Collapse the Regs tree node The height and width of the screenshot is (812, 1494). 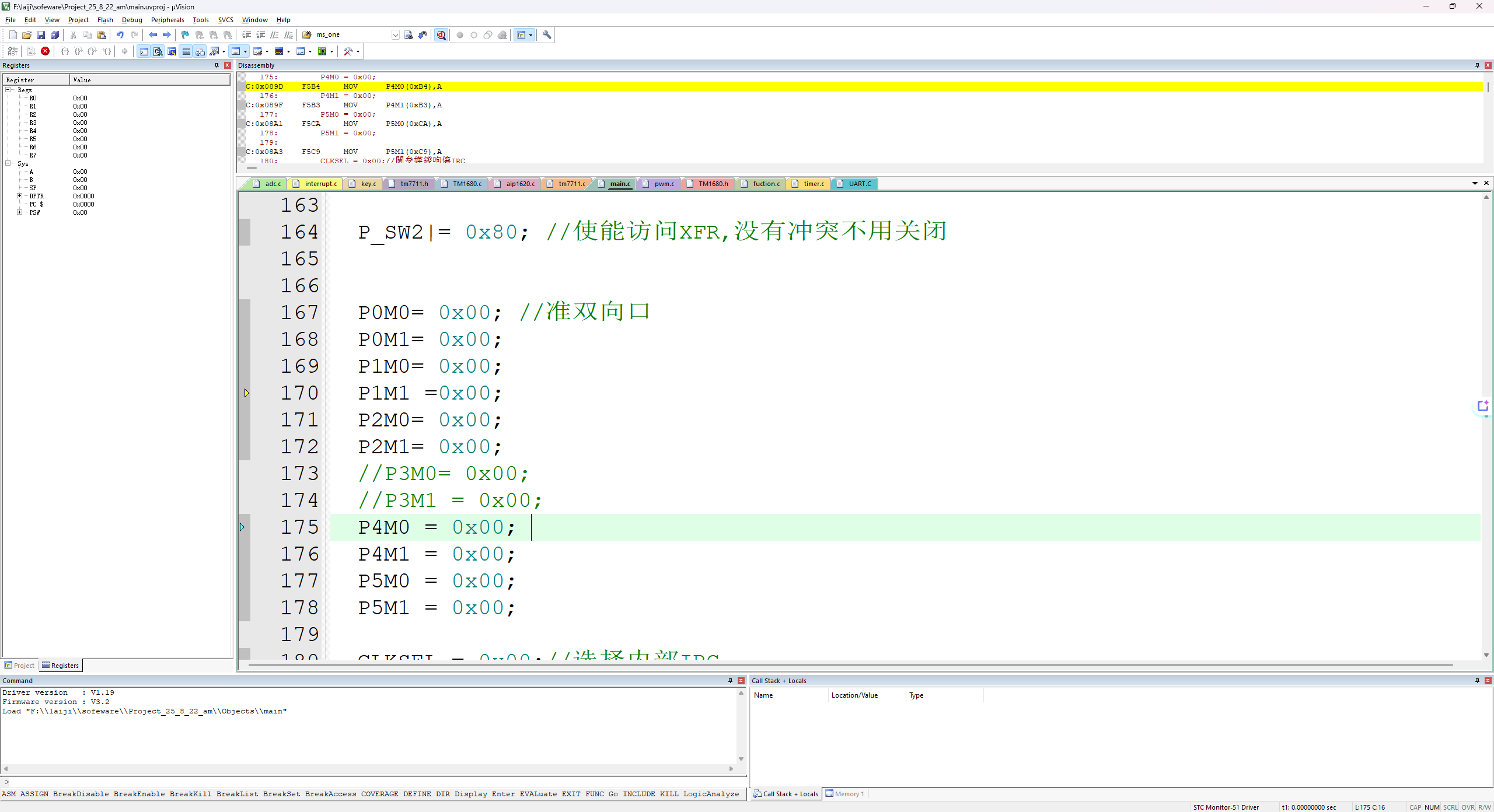point(8,90)
